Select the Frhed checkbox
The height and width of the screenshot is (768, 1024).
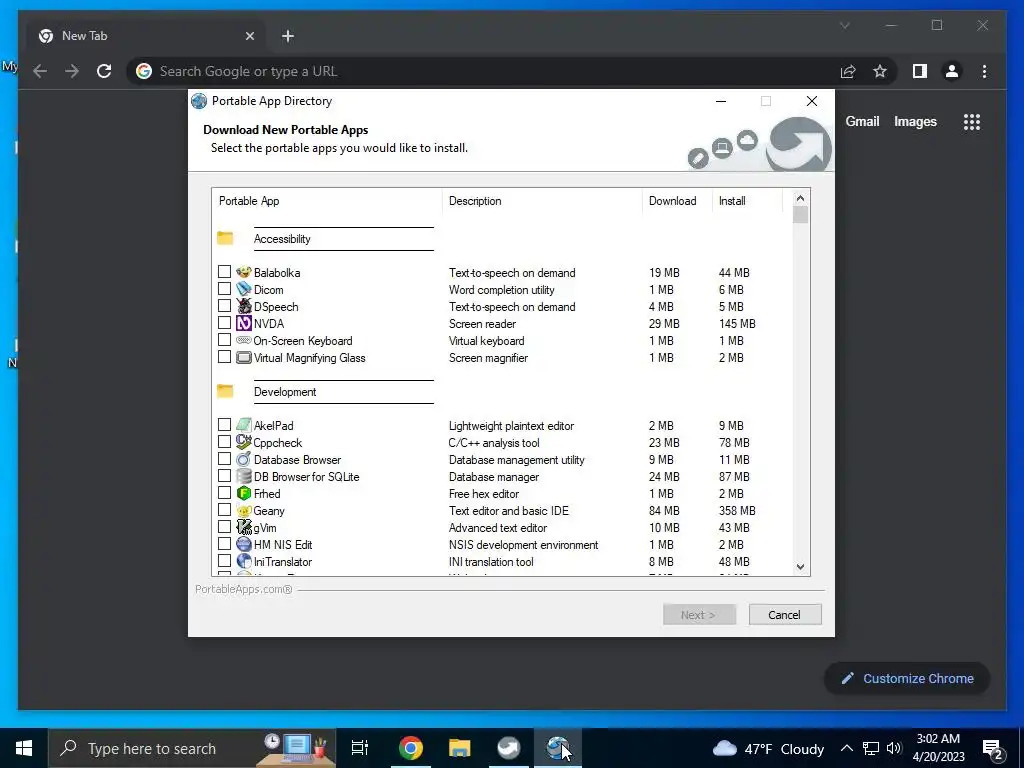coord(224,492)
